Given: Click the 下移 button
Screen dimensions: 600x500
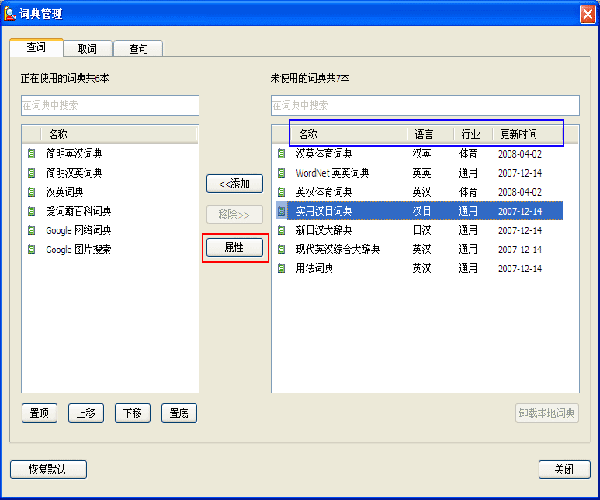Looking at the screenshot, I should pyautogui.click(x=132, y=413).
